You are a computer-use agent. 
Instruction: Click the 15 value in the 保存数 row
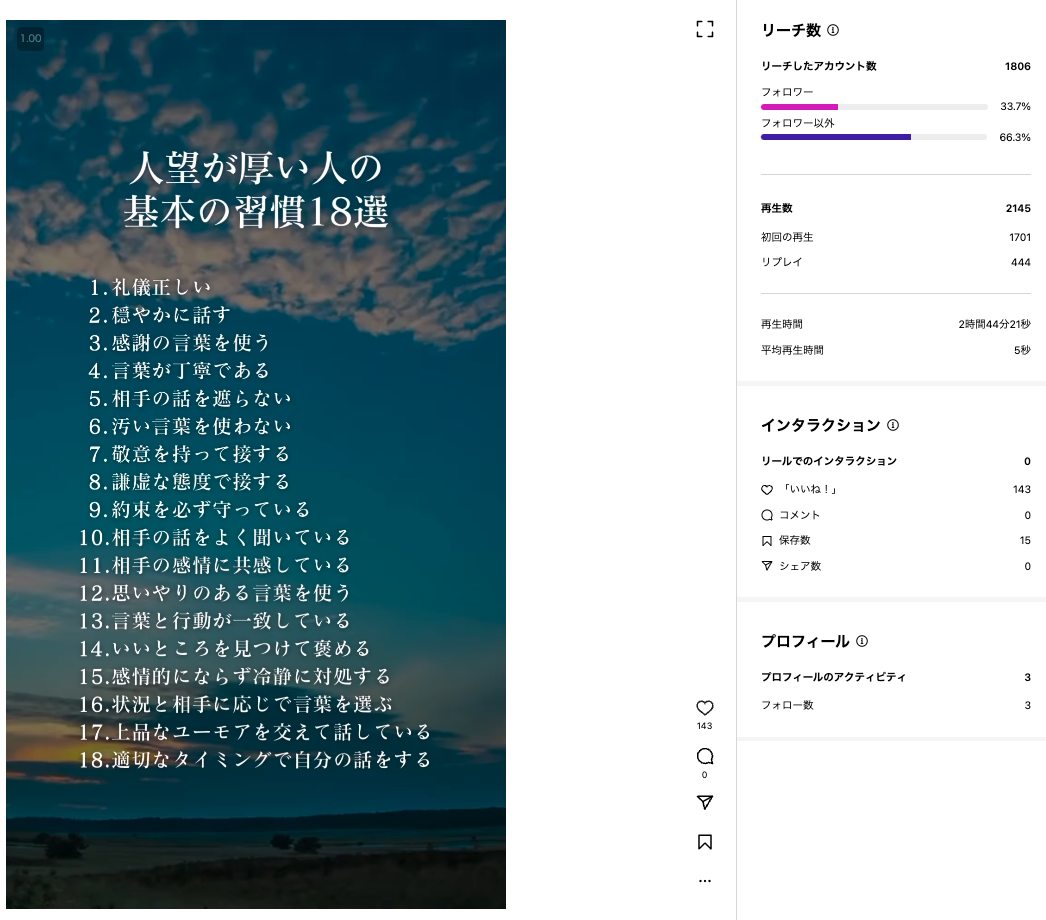pyautogui.click(x=1025, y=540)
